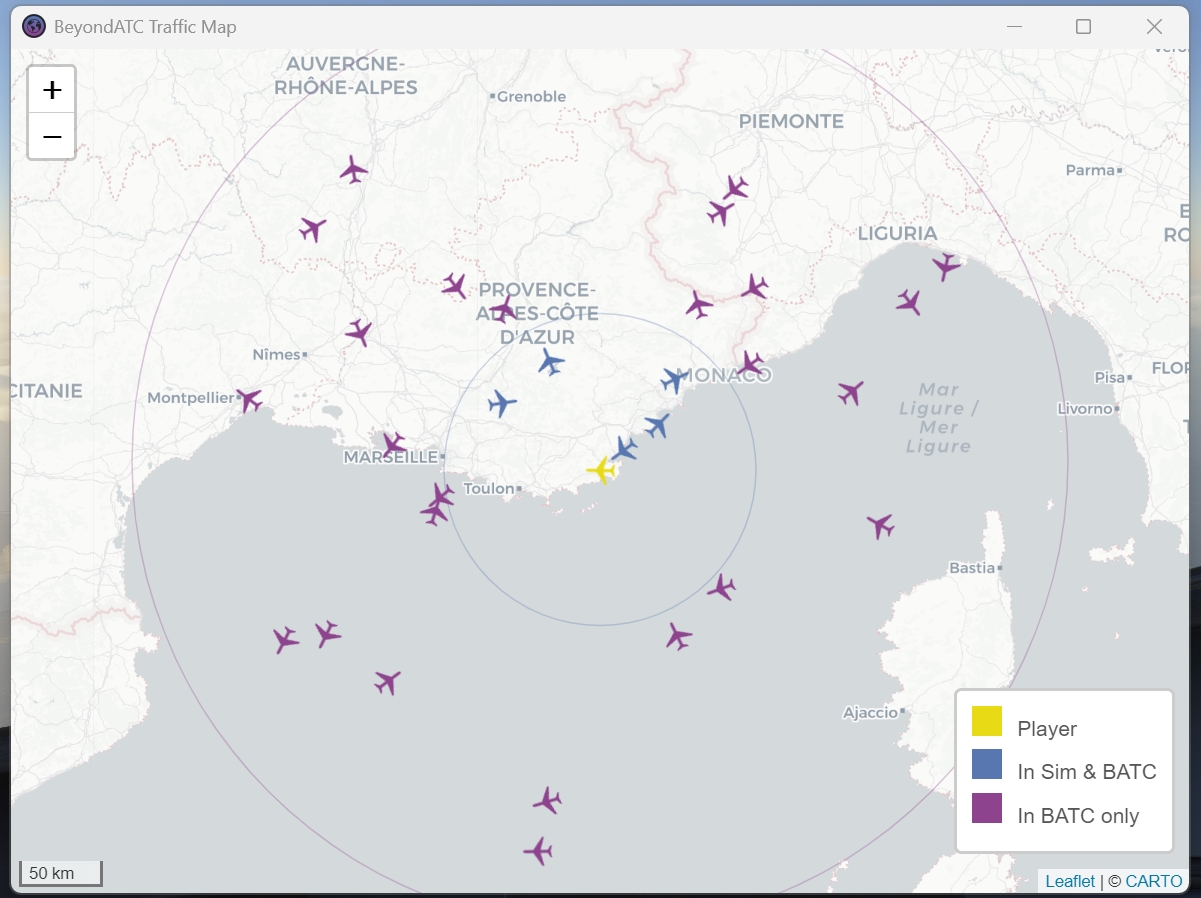Screen dimensions: 1201x898
Task: Zoom out the map with minus button
Action: (52, 136)
